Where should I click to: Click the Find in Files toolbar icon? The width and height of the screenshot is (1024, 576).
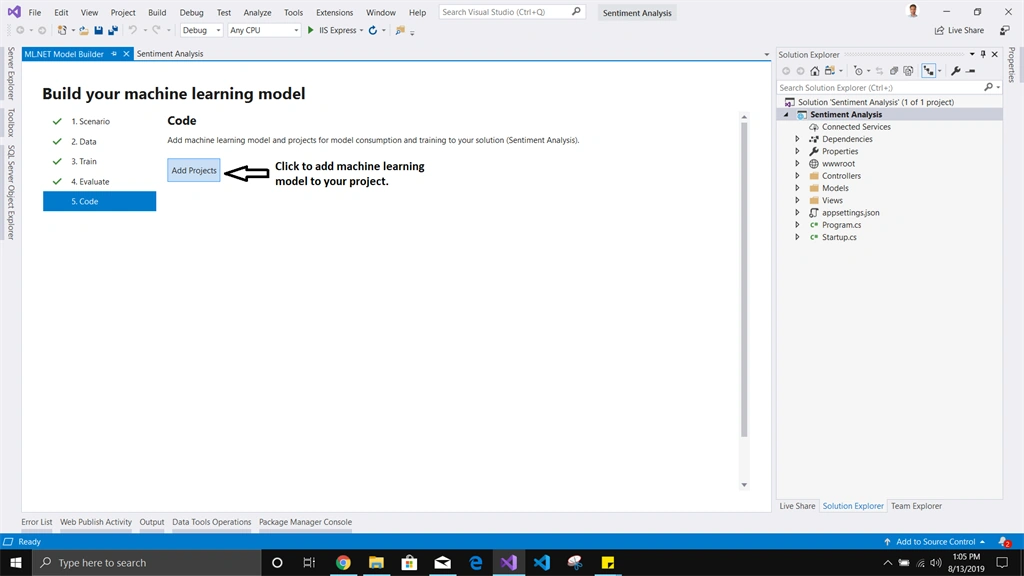(400, 30)
